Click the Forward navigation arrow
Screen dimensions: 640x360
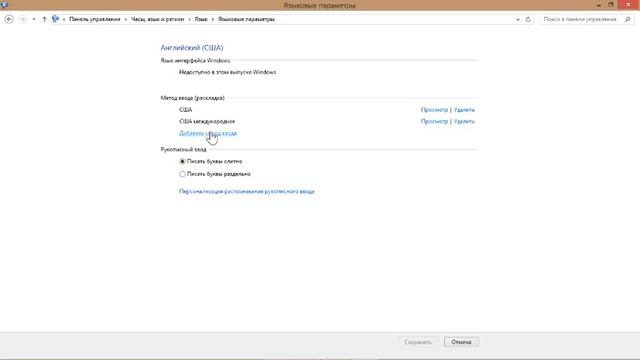[x=23, y=19]
